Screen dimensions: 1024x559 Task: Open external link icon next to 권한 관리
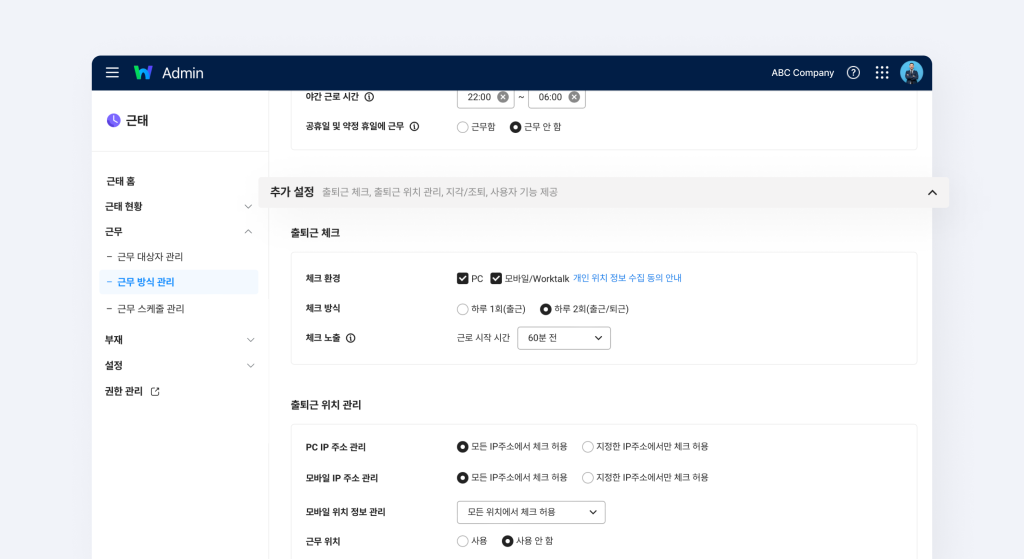tap(155, 391)
